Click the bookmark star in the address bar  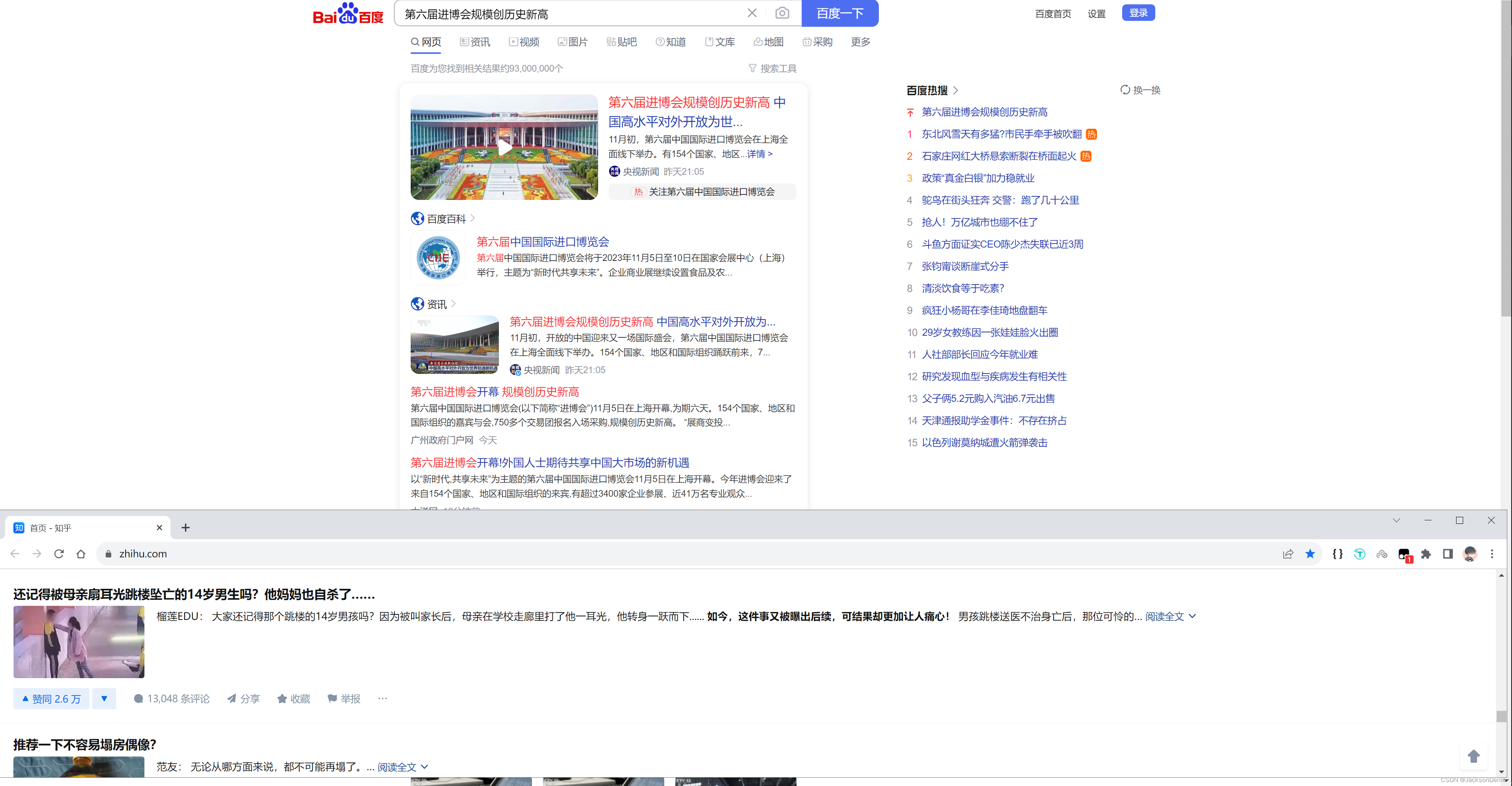coord(1310,554)
